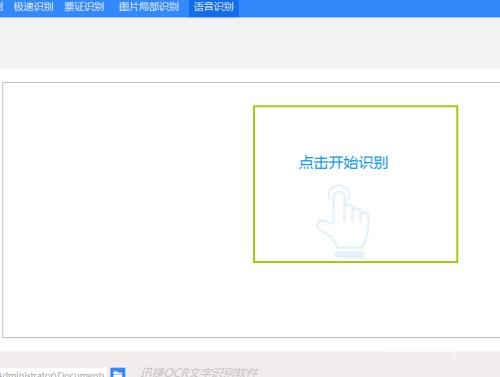This screenshot has height=377, width=500.
Task: Switch to the 票证识别 tab
Action: click(x=84, y=7)
